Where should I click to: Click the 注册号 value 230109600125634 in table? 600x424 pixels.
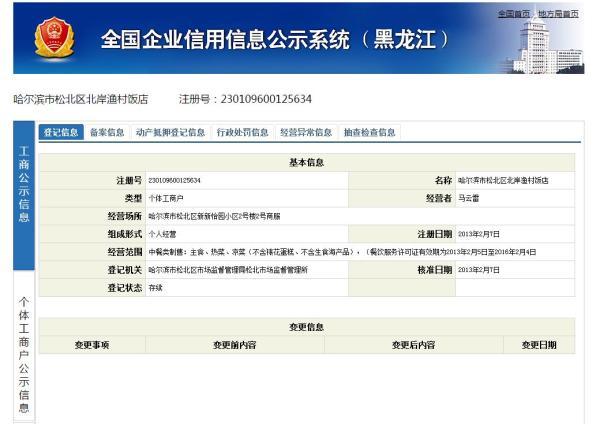point(174,180)
